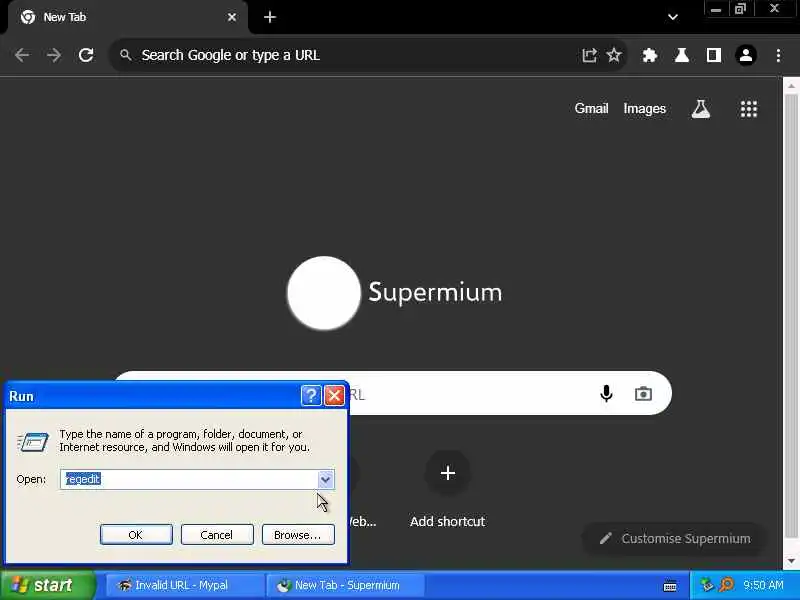Click the Add shortcut plus icon
This screenshot has width=800, height=600.
pos(448,473)
